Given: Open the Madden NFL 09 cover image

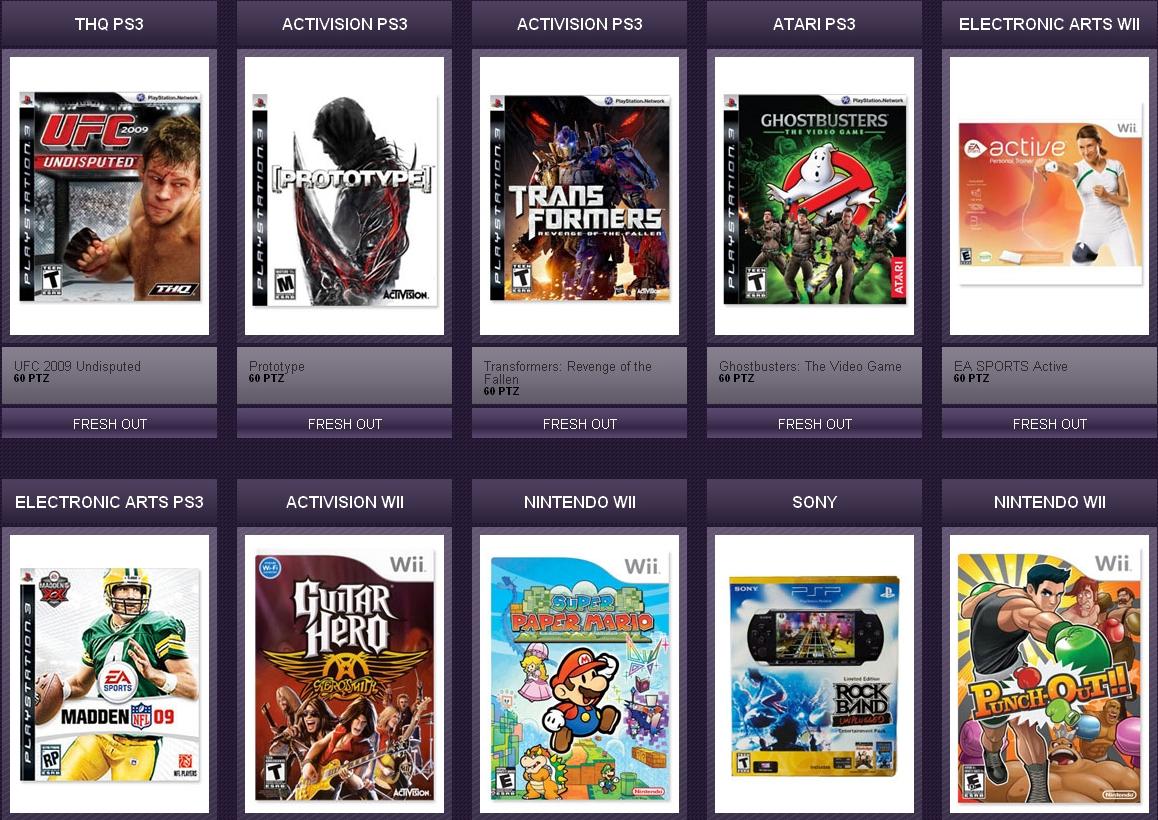Looking at the screenshot, I should 109,674.
